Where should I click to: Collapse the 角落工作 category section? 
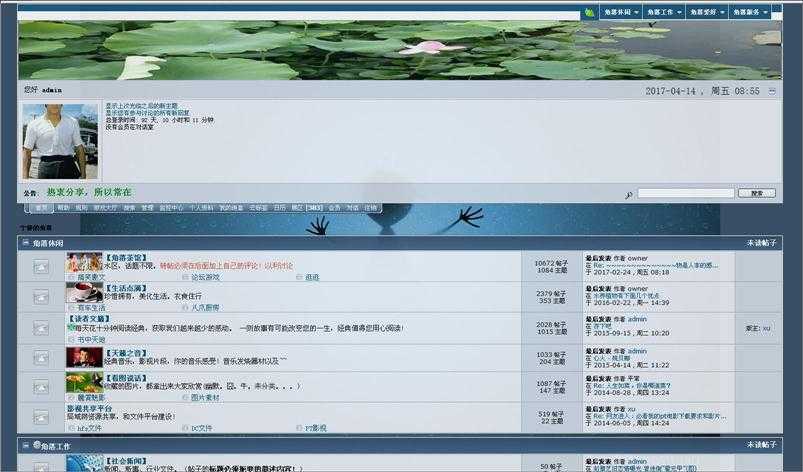tap(25, 446)
